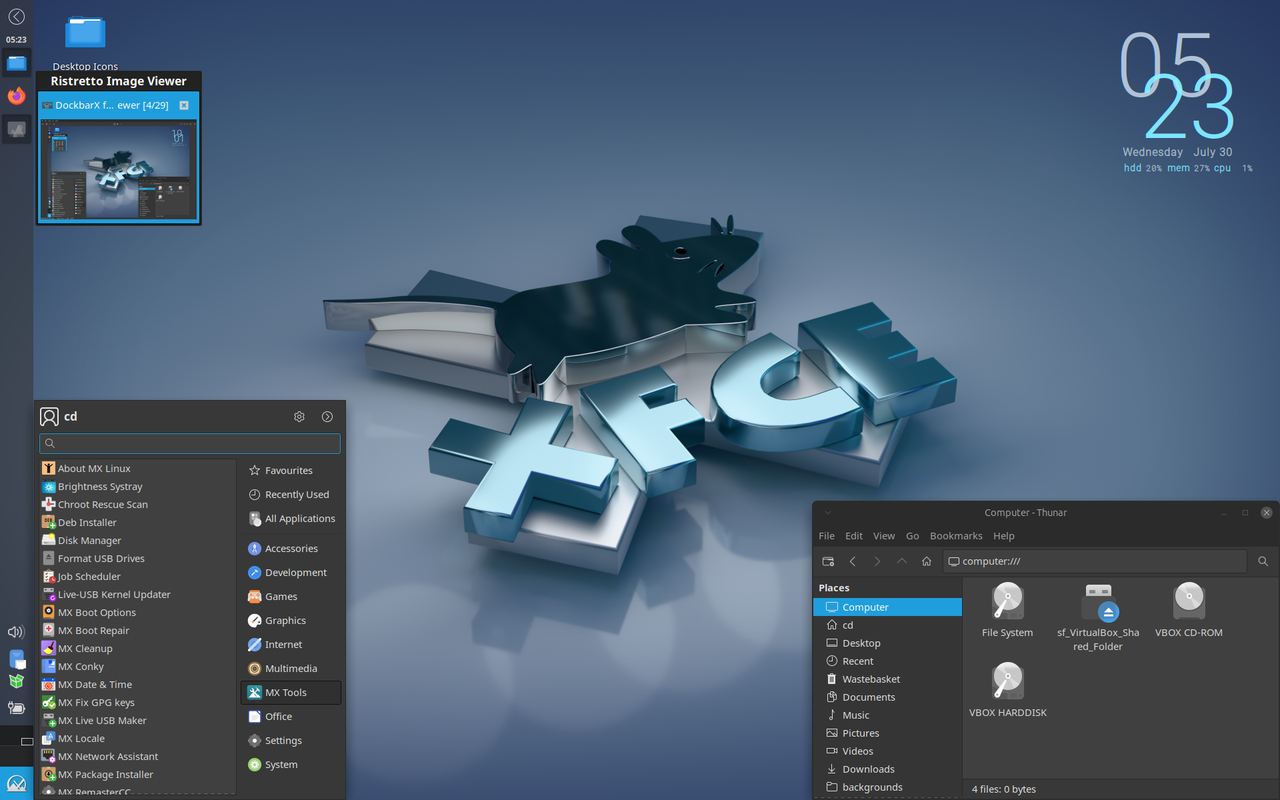
Task: Click the log out arrow in Whisker menu
Action: point(327,417)
